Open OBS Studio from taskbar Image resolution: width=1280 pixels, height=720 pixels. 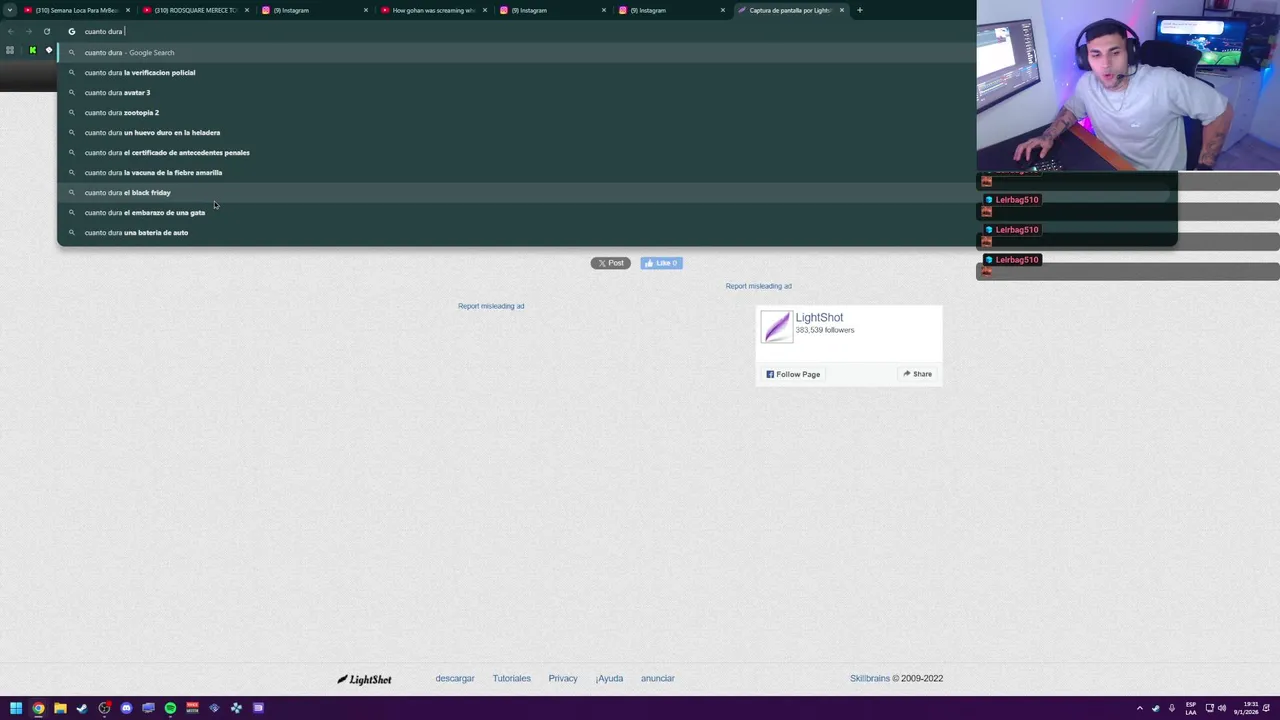coord(104,708)
